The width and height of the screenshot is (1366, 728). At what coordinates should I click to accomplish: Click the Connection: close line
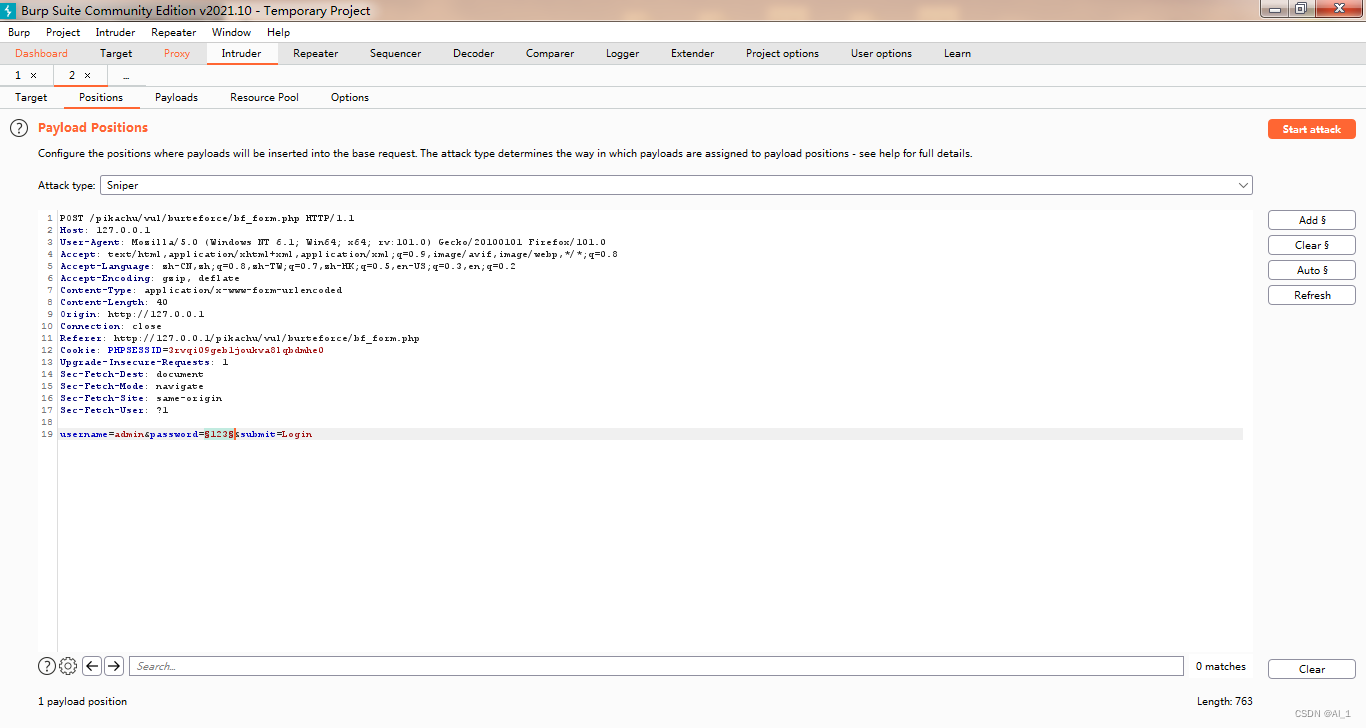111,326
